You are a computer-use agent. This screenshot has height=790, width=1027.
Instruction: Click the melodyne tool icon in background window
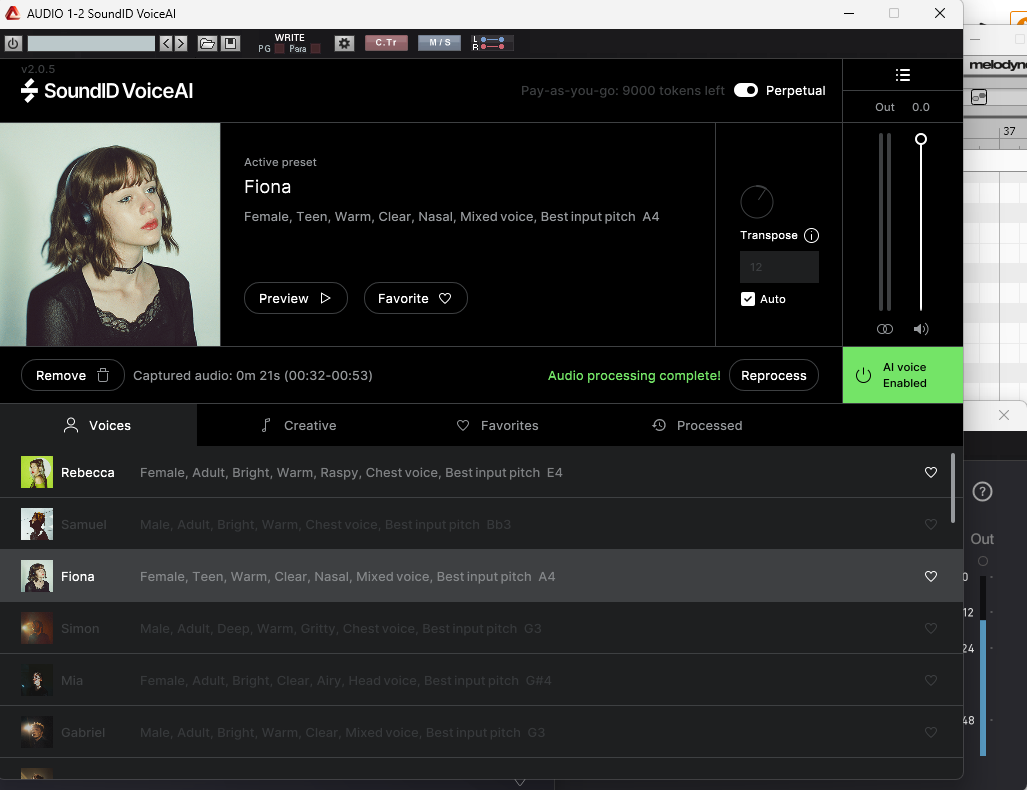(x=979, y=97)
